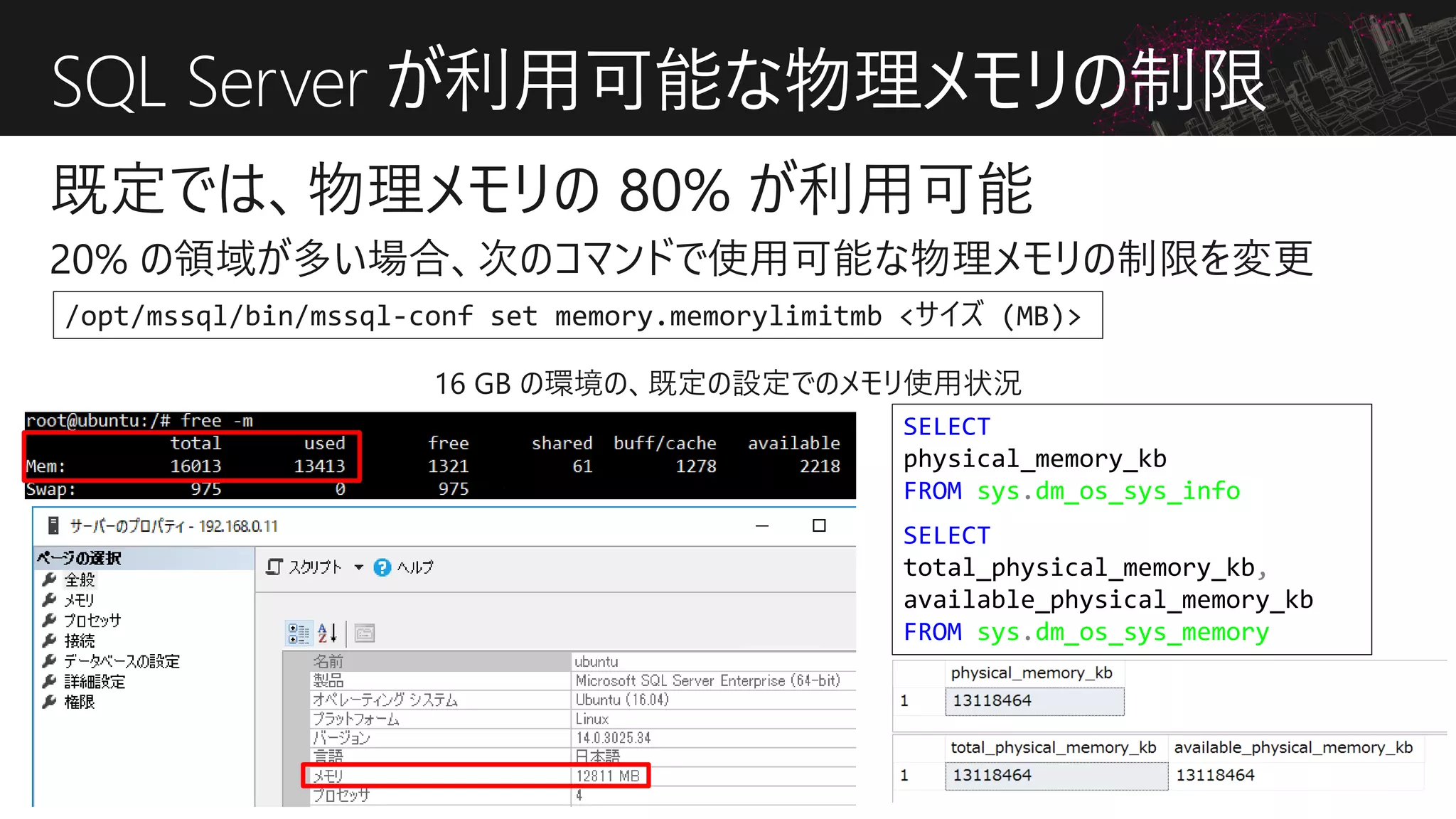The image size is (1456, 819).
Task: Select the オペレーティング システム property row
Action: click(x=583, y=700)
